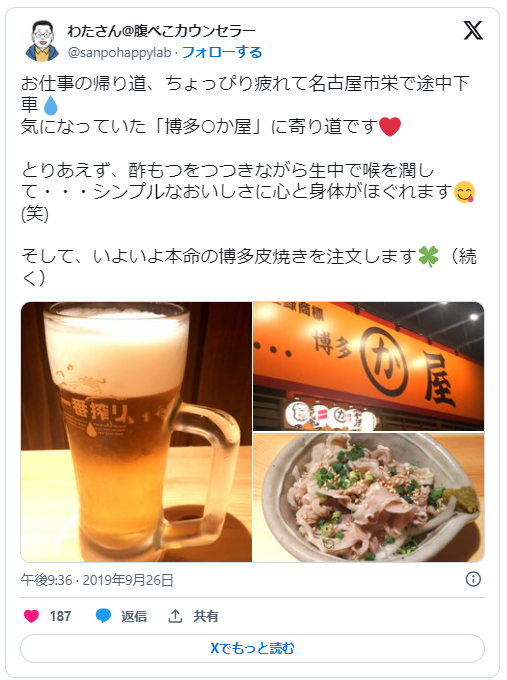This screenshot has width=507, height=680.
Task: Open the tweet info circle icon
Action: (x=473, y=579)
